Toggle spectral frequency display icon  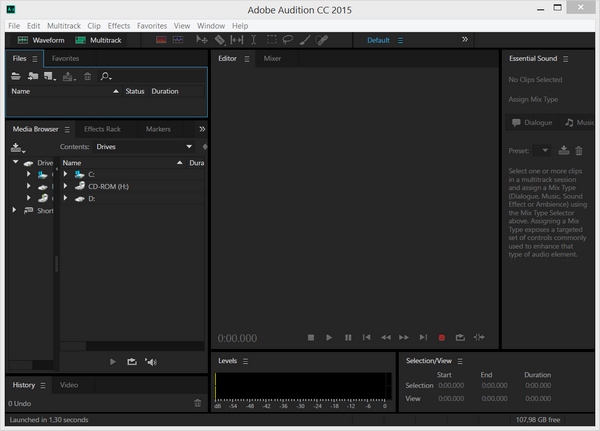pos(161,40)
